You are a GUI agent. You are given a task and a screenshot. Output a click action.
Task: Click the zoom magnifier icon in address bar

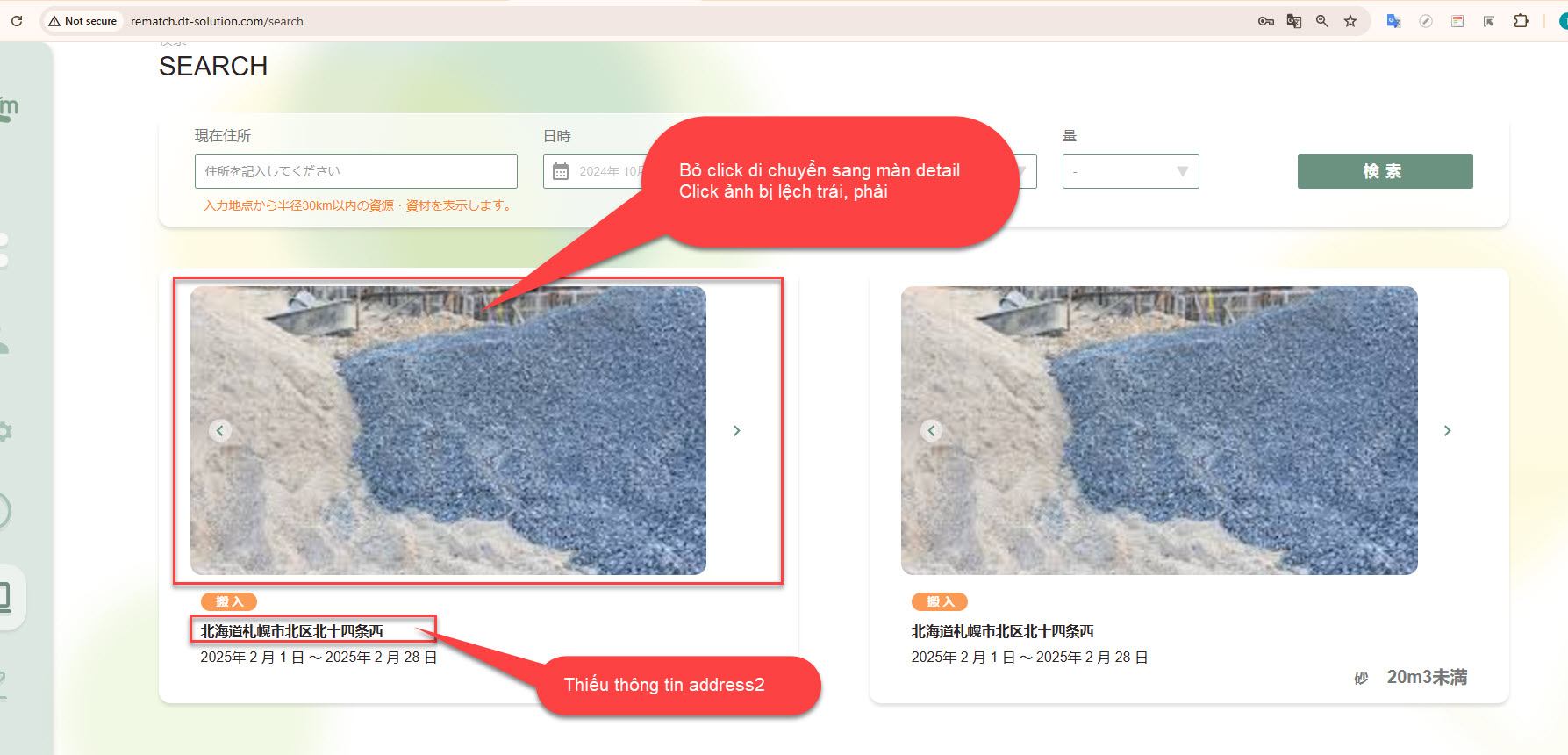[1321, 21]
